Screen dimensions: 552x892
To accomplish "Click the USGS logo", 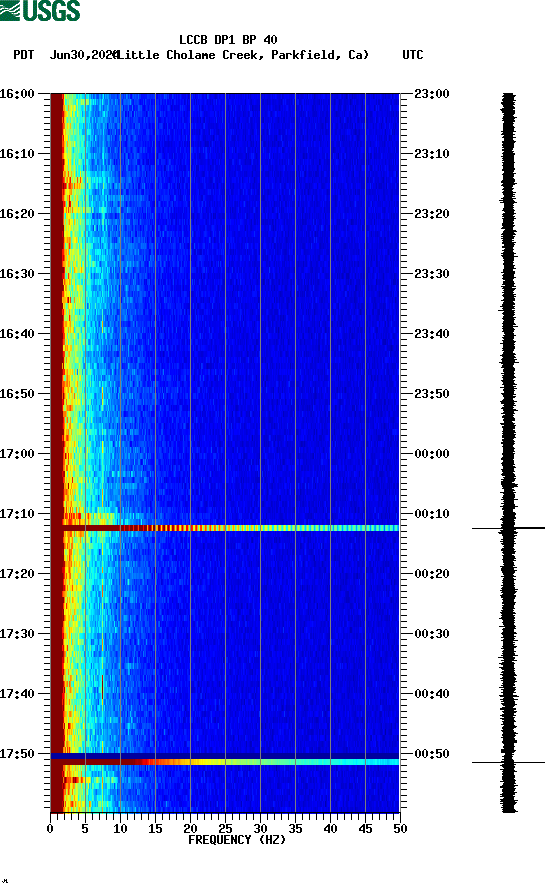I will coord(40,11).
